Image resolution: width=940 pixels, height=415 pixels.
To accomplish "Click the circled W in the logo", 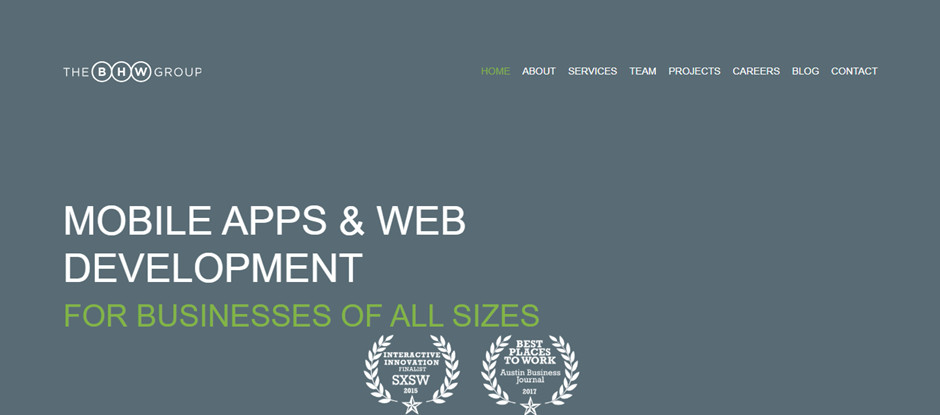I will click(x=142, y=72).
